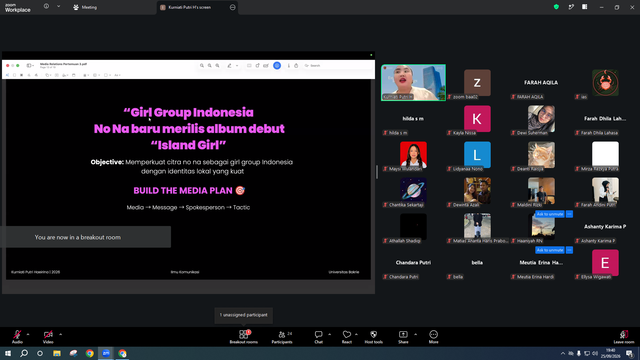Expand the dropdown beside meeting info
640x360 pixels.
[x=58, y=7]
